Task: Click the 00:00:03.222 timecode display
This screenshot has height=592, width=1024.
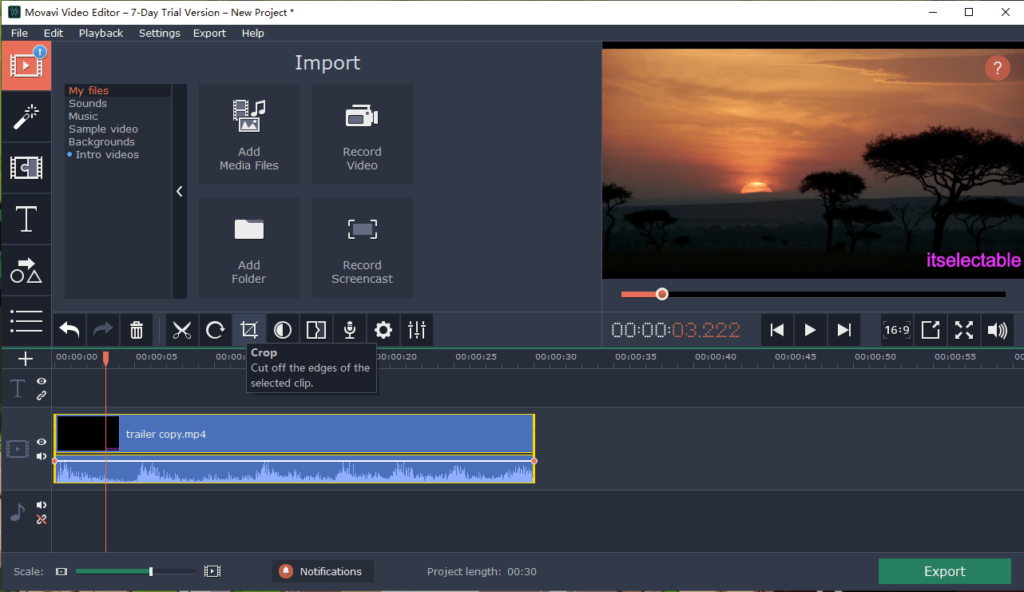Action: click(x=675, y=330)
